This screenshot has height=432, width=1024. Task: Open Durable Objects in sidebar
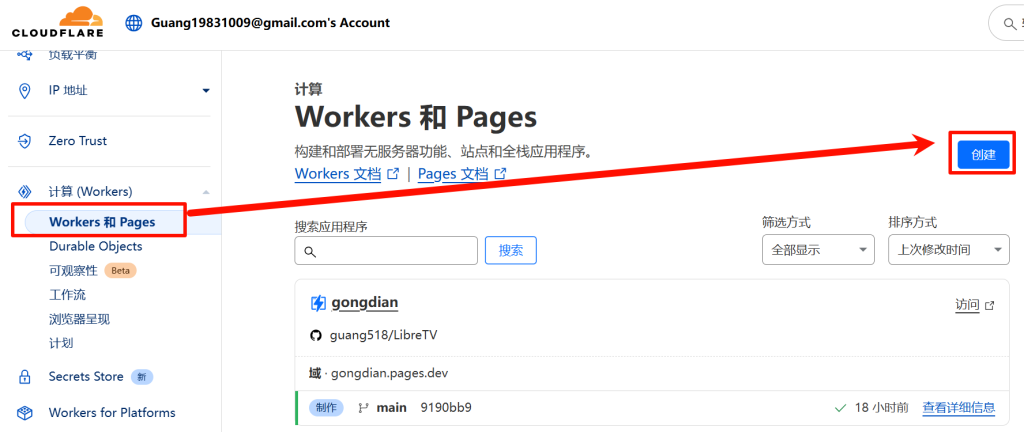[95, 246]
